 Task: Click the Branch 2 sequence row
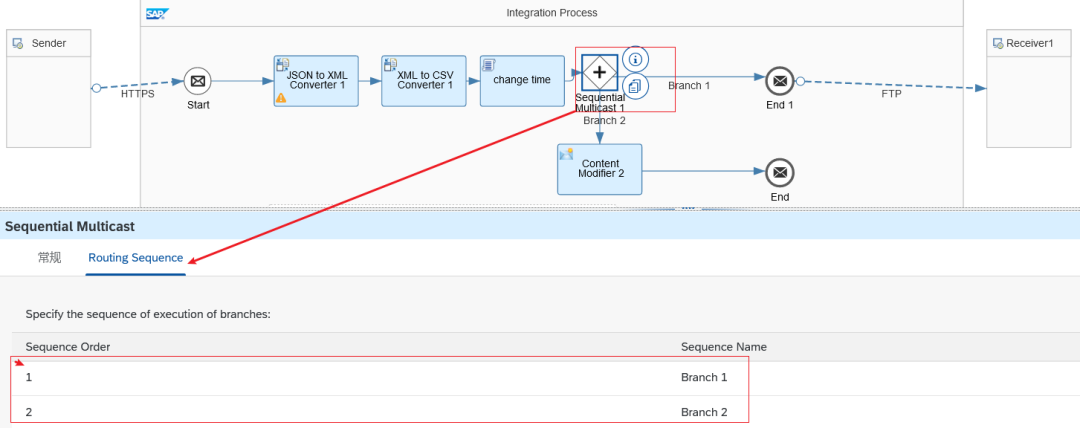point(380,412)
